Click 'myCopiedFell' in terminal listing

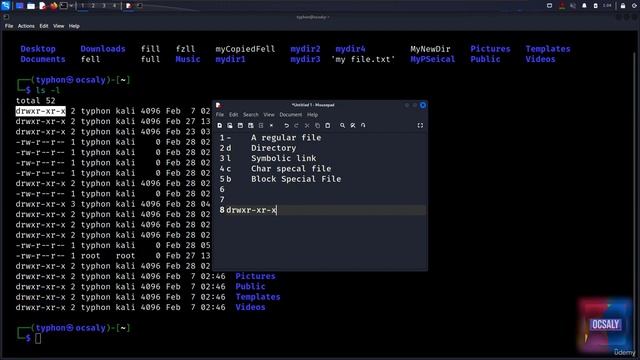pyautogui.click(x=245, y=49)
